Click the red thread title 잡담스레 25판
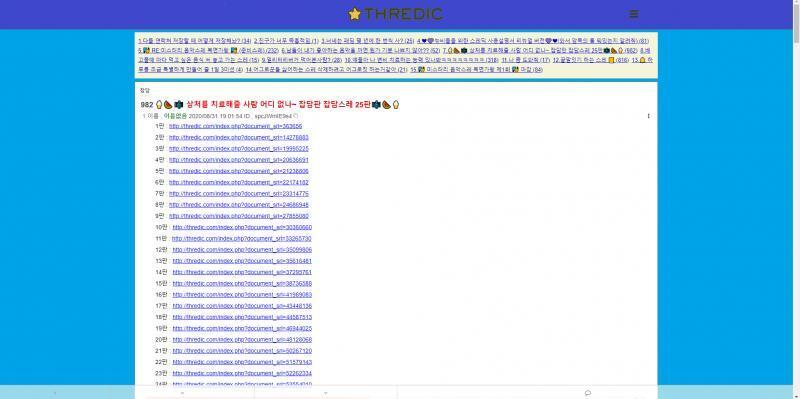Screen dimensions: 800x399 click(x=280, y=105)
